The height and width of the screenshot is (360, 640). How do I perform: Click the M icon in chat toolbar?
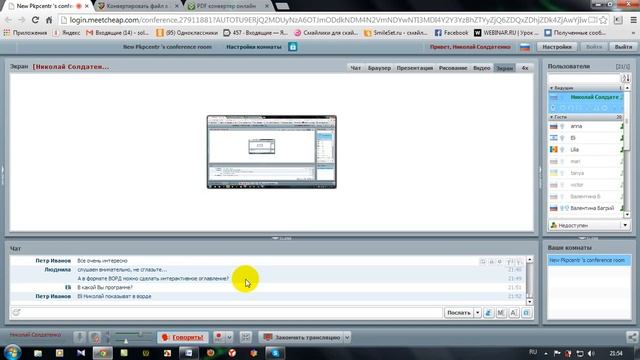501,313
